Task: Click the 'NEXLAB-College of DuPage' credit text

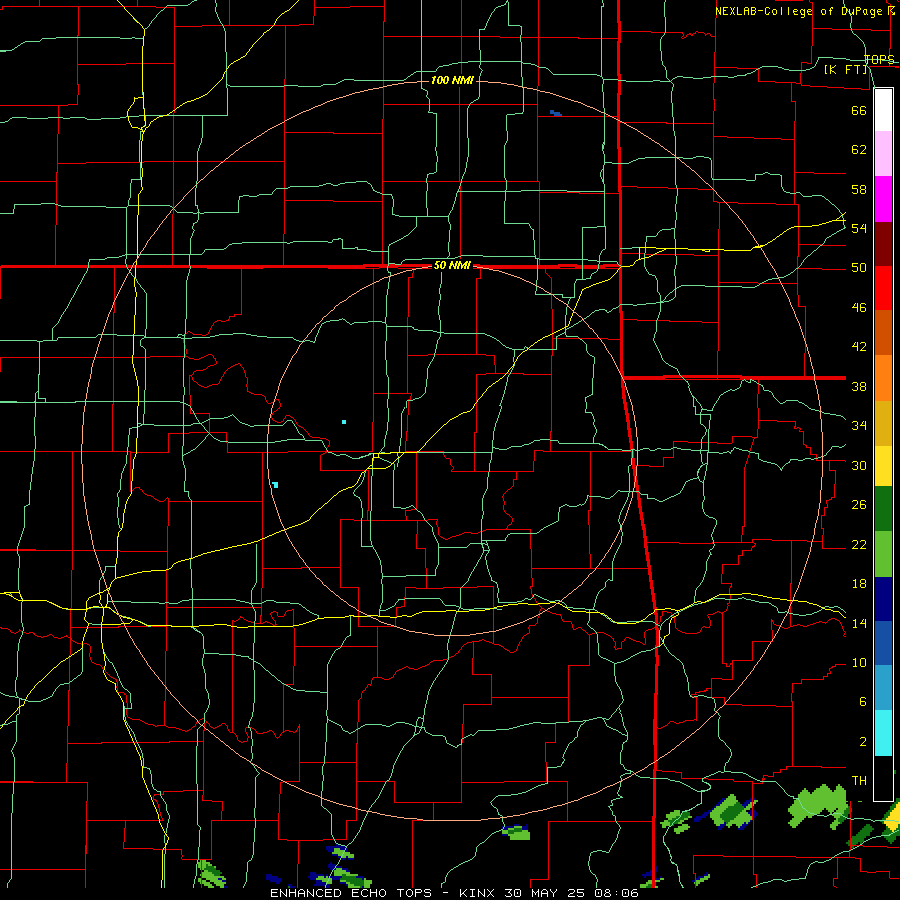Action: coord(801,11)
